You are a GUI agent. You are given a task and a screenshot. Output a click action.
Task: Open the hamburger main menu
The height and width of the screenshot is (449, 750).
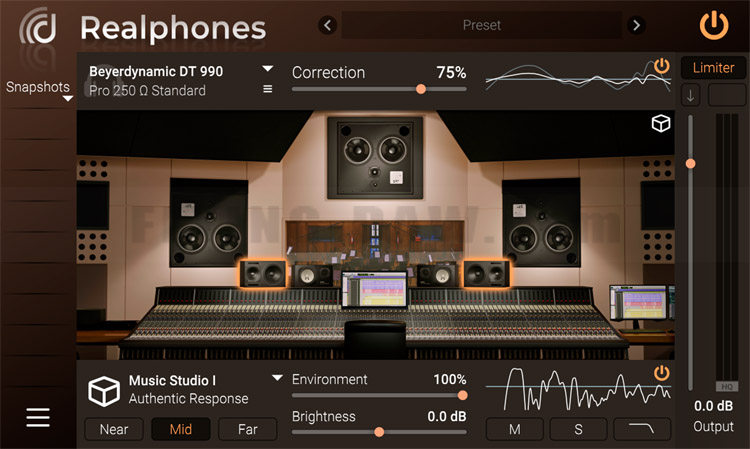tap(38, 417)
